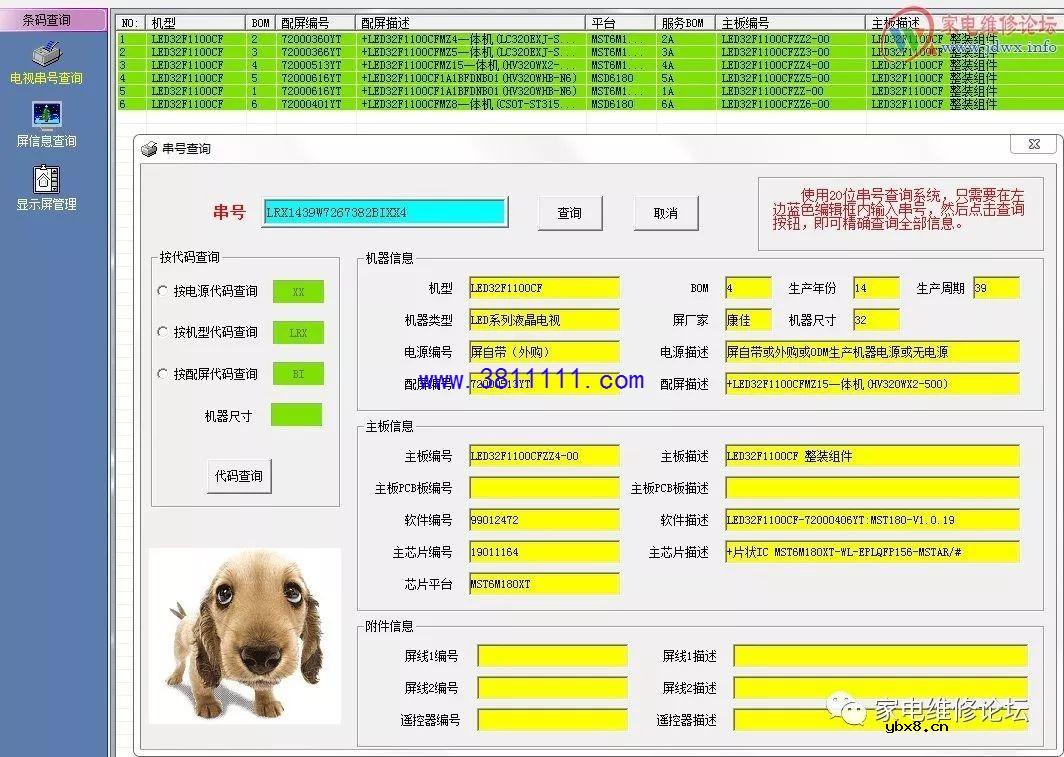The image size is (1064, 757).
Task: Close the 串号查询 dialog window
Action: point(1034,145)
